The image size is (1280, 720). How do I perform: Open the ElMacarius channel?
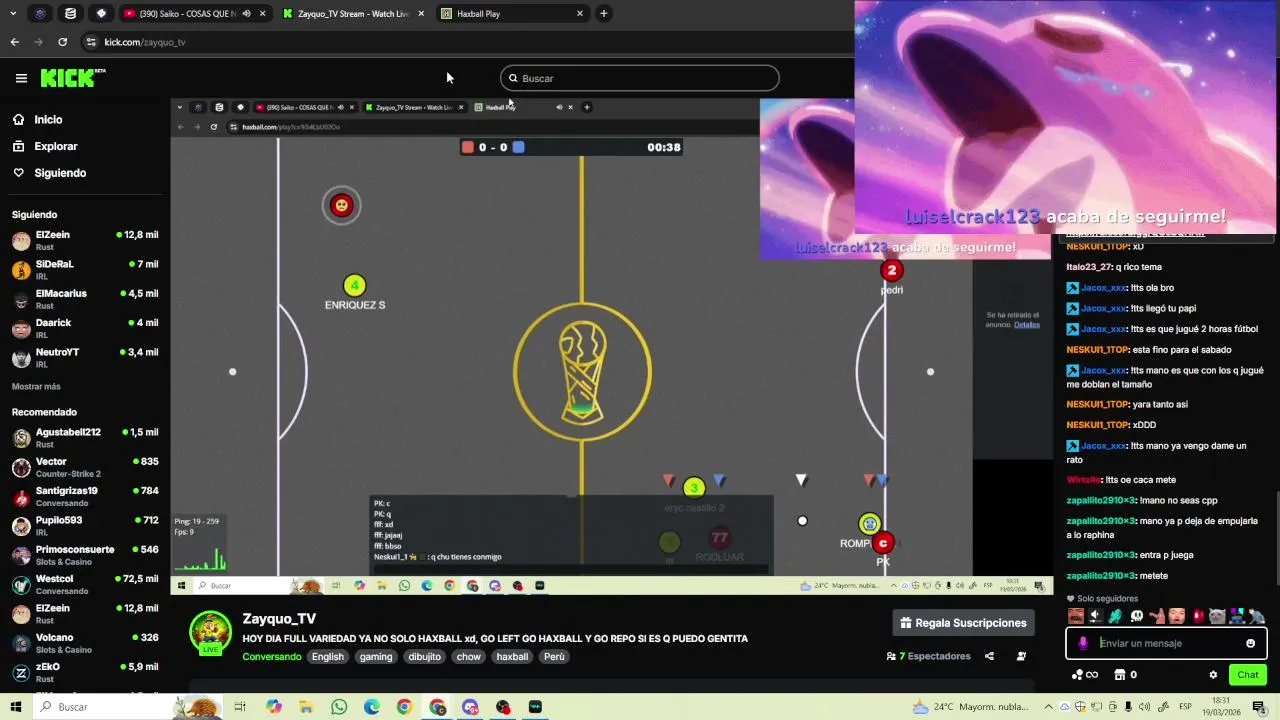(x=85, y=299)
